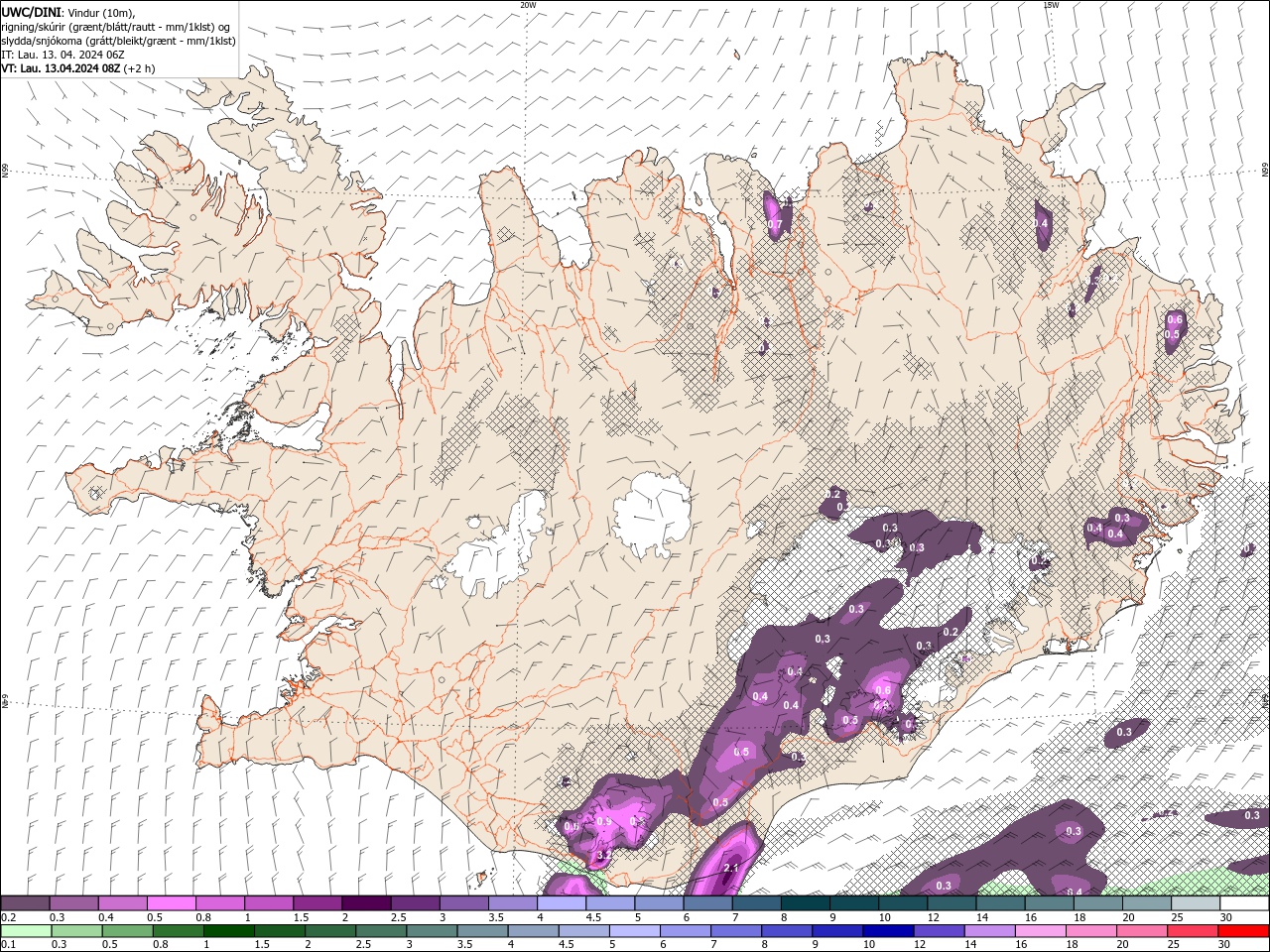1270x952 pixels.
Task: Click the '20W' longitude label
Action: pyautogui.click(x=528, y=5)
